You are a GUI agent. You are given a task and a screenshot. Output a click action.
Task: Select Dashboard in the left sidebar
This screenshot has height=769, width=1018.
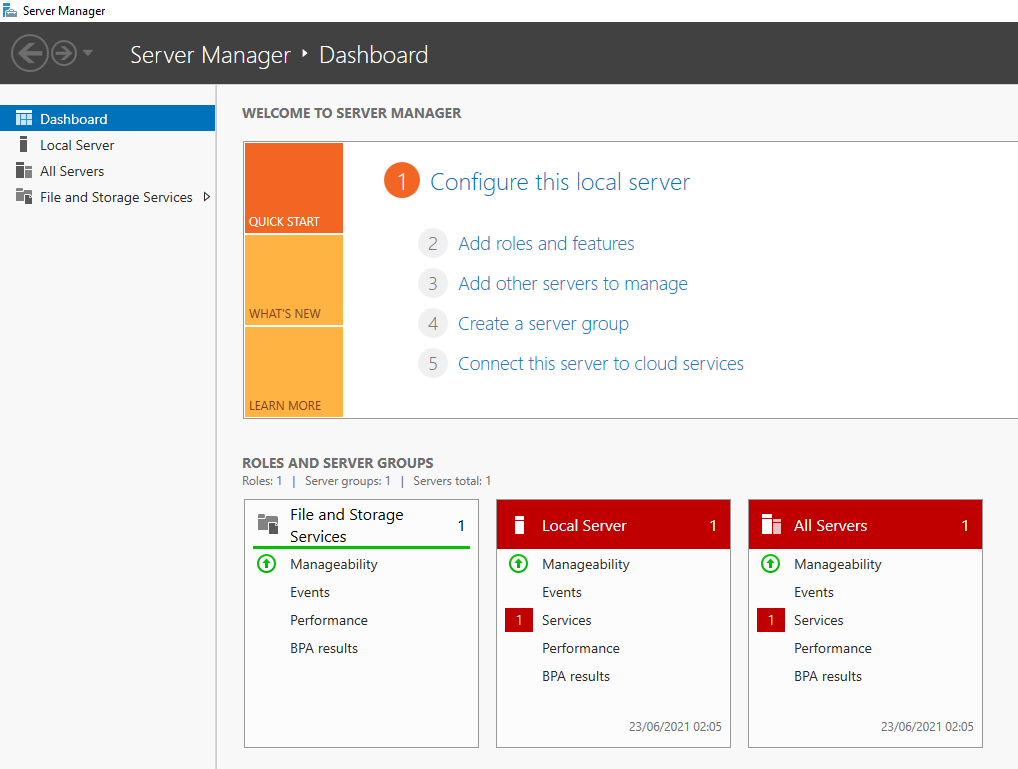(x=73, y=119)
